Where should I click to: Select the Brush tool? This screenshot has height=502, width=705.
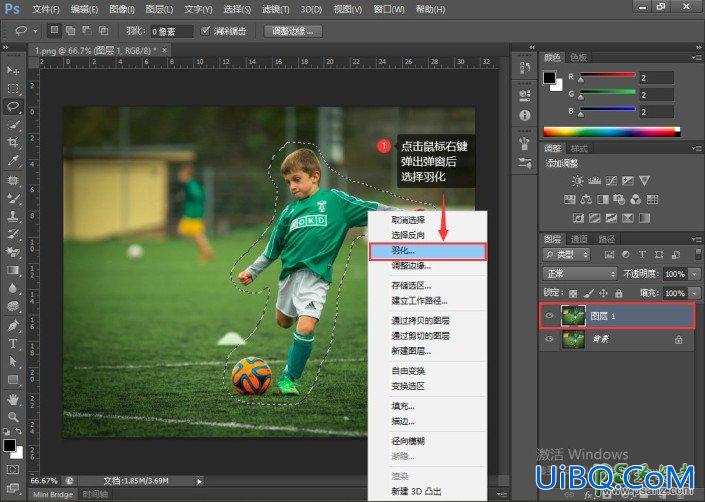(x=13, y=198)
